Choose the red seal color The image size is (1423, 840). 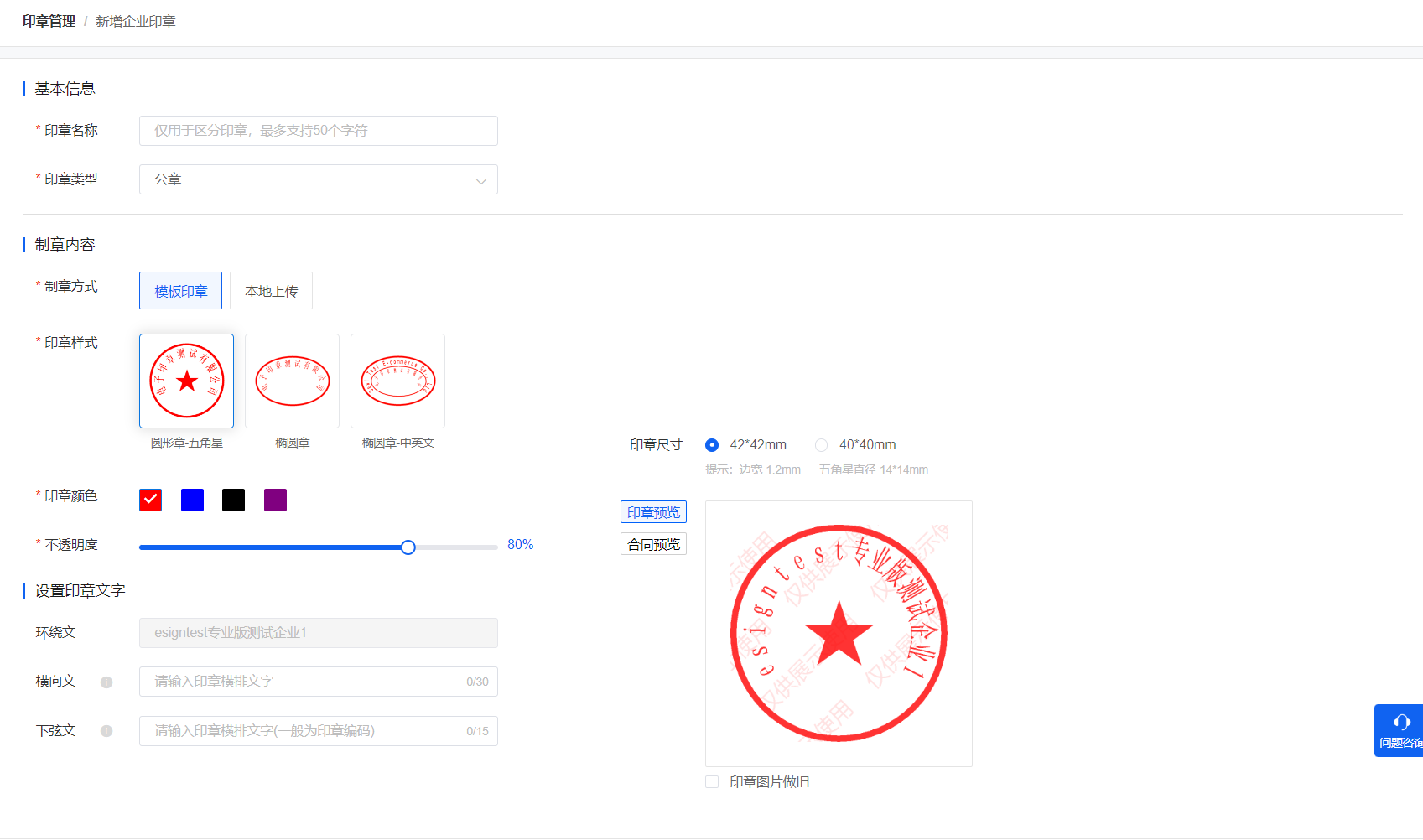151,500
